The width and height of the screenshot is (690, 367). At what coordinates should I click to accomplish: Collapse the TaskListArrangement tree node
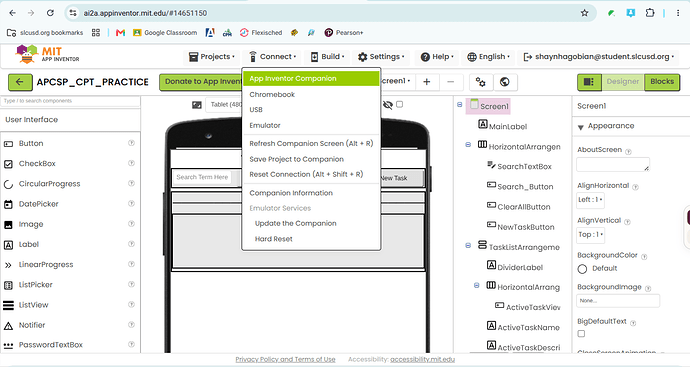coord(468,246)
